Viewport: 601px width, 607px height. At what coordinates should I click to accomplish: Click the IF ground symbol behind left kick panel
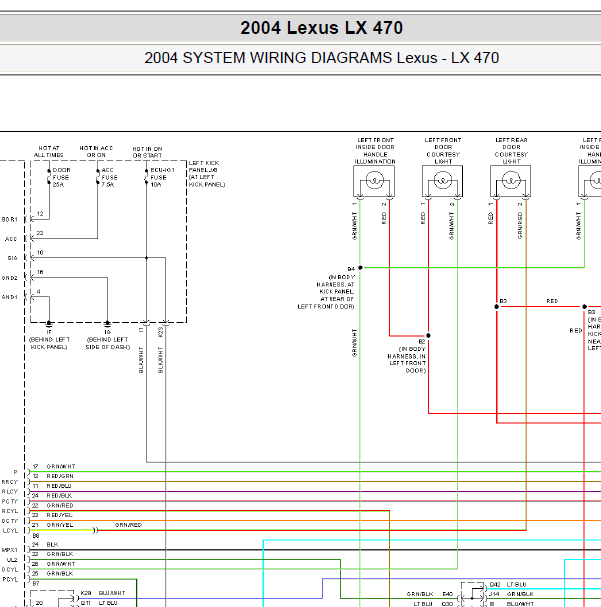click(49, 323)
